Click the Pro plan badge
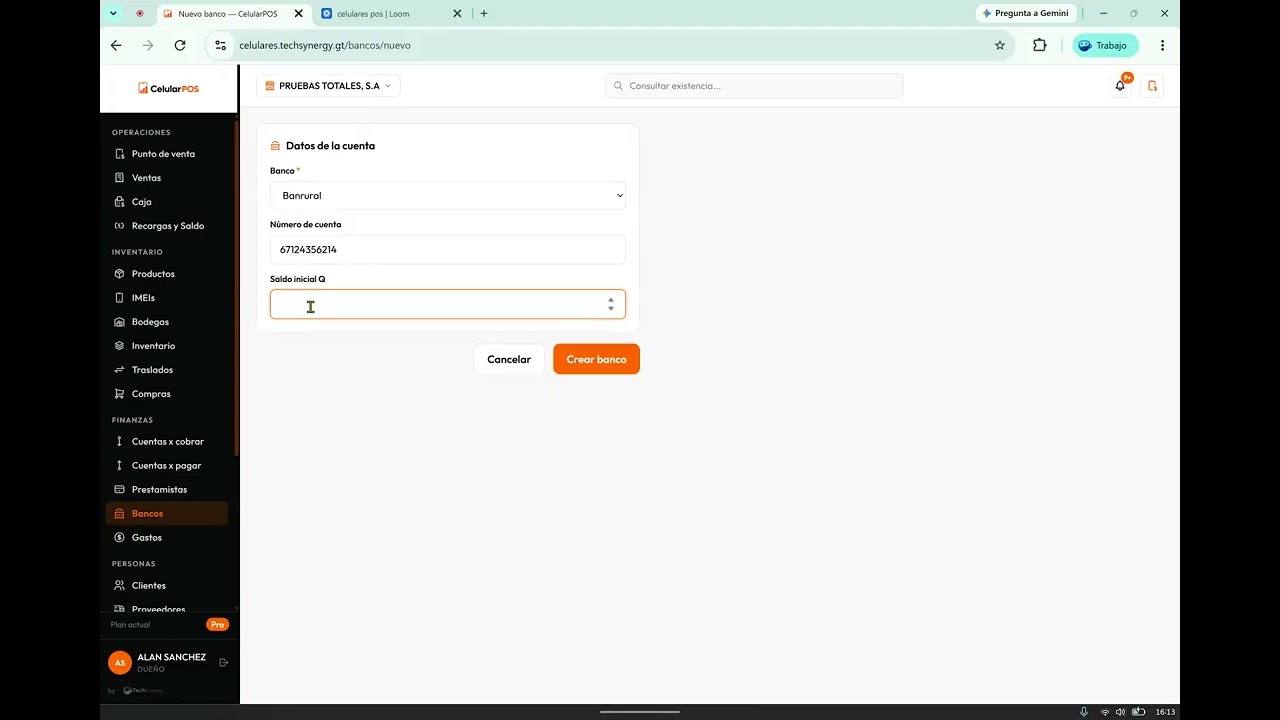Screen dimensions: 1280x720 (x=217, y=625)
